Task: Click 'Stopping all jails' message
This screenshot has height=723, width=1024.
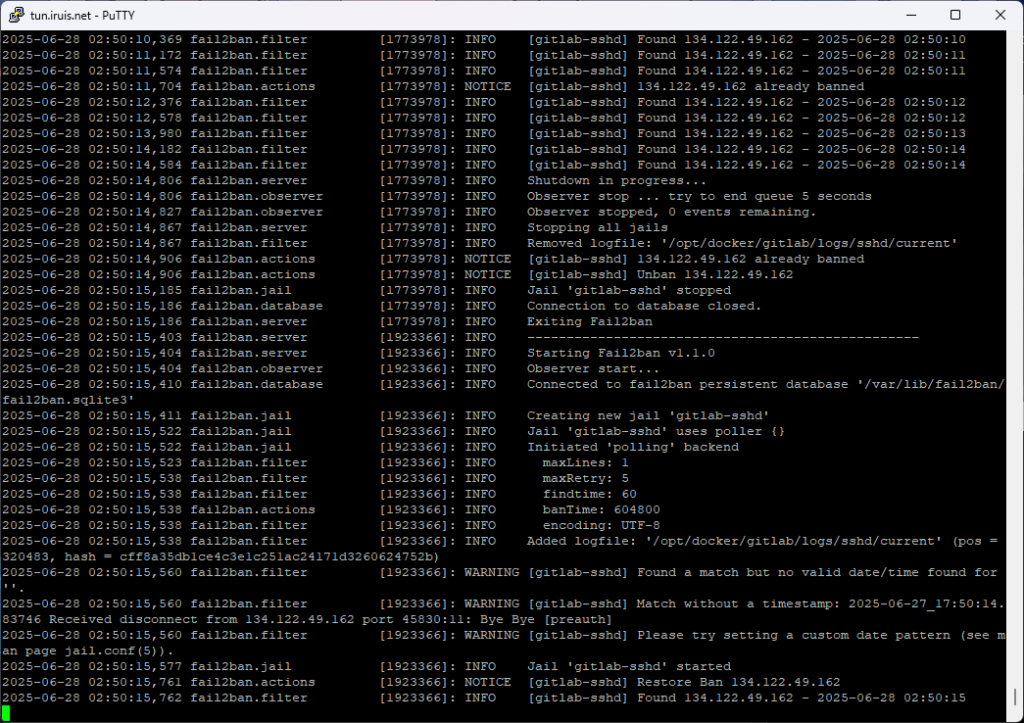Action: click(598, 227)
